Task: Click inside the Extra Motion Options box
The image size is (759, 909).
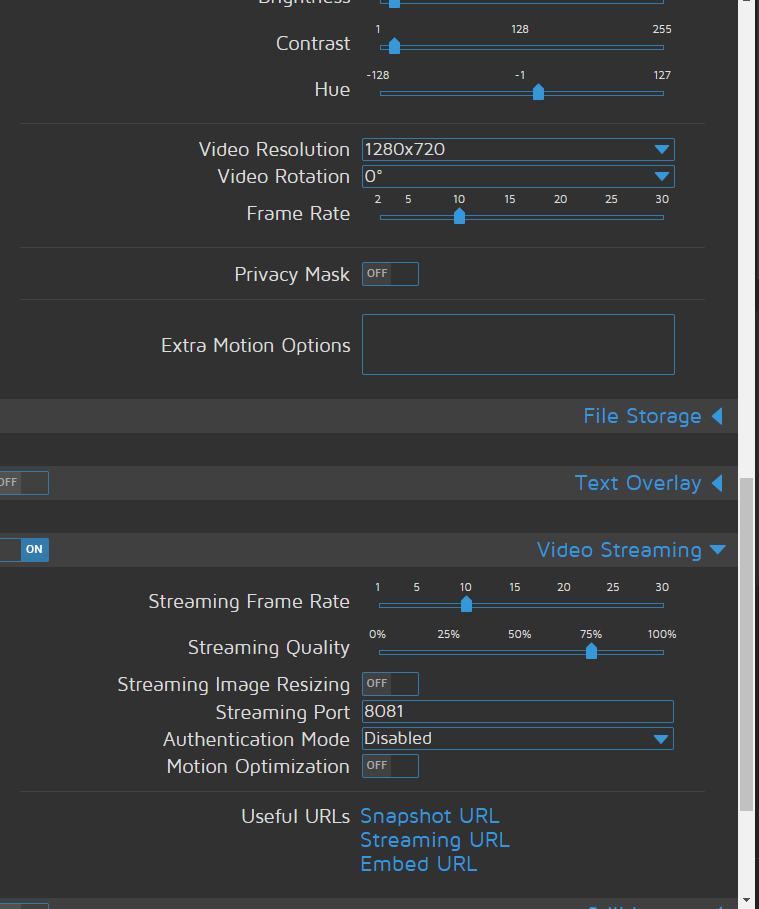Action: tap(518, 344)
